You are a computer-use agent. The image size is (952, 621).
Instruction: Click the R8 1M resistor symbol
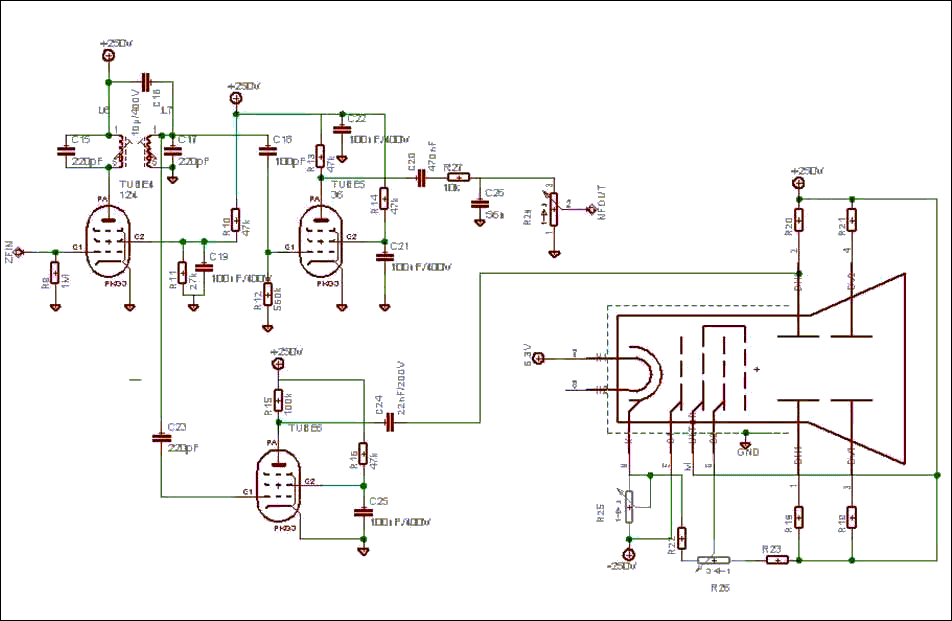(55, 274)
